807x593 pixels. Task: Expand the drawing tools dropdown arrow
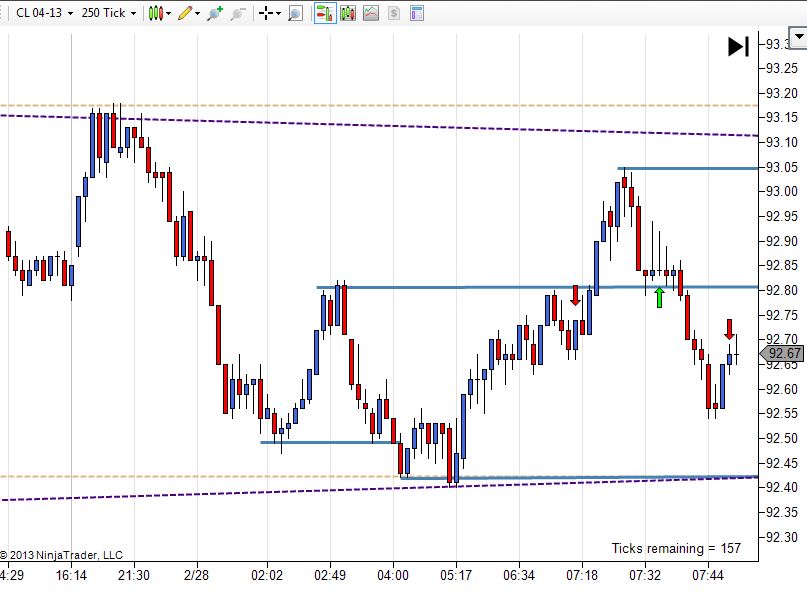197,13
